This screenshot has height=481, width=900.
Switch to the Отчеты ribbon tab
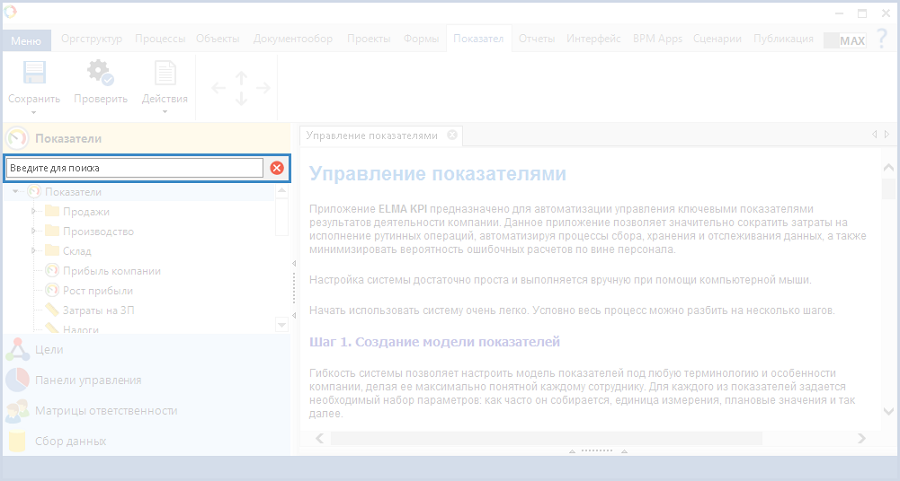(x=537, y=39)
